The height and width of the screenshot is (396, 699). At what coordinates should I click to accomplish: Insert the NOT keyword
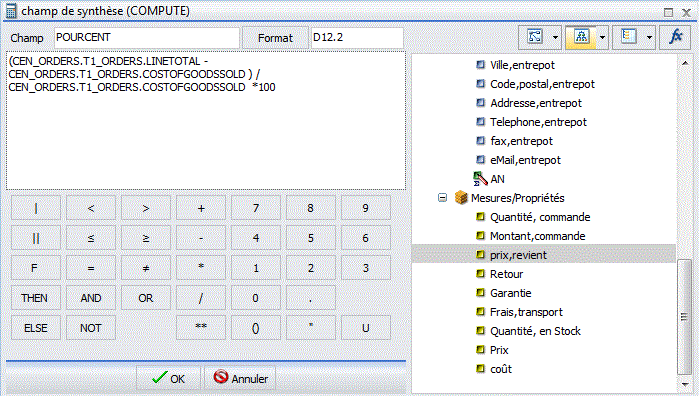click(x=91, y=328)
